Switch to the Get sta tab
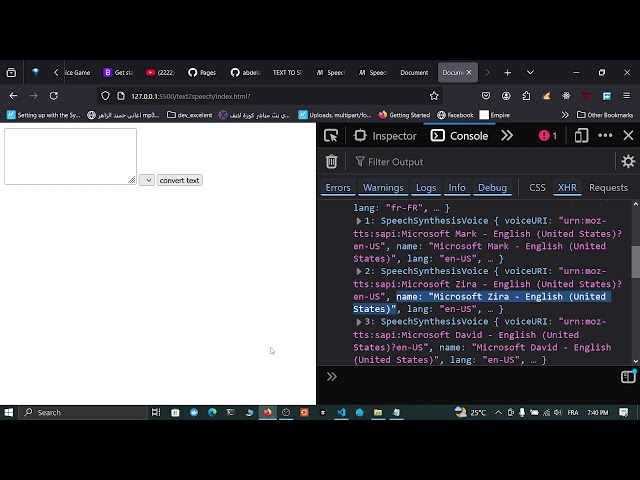640x480 pixels. point(118,73)
